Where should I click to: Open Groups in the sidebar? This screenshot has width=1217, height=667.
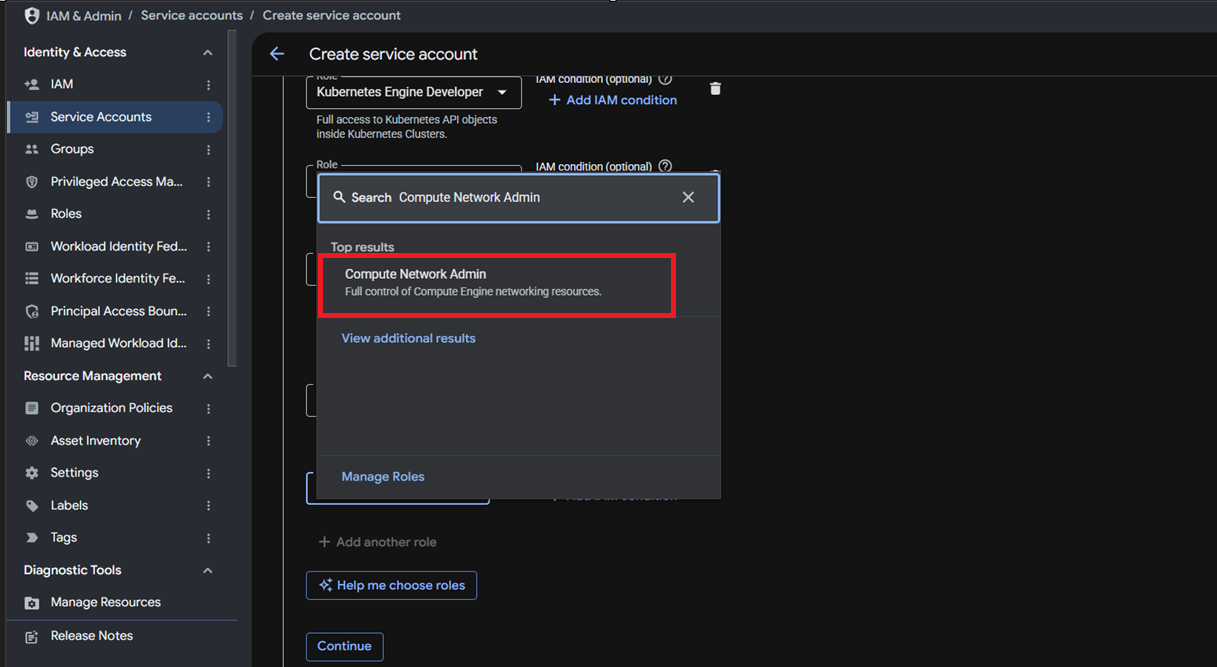click(115, 149)
